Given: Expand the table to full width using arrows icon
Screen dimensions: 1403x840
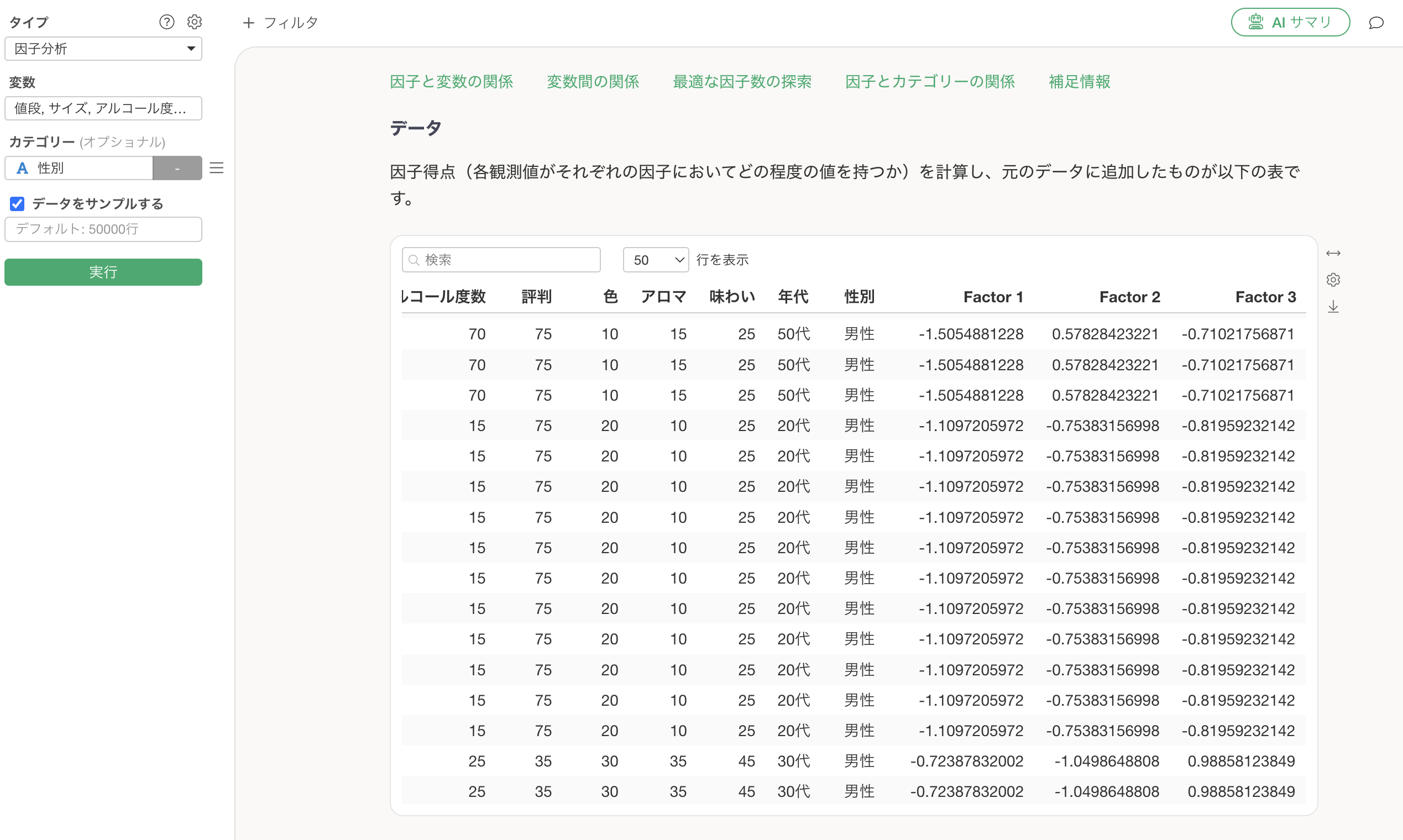Looking at the screenshot, I should (x=1333, y=253).
